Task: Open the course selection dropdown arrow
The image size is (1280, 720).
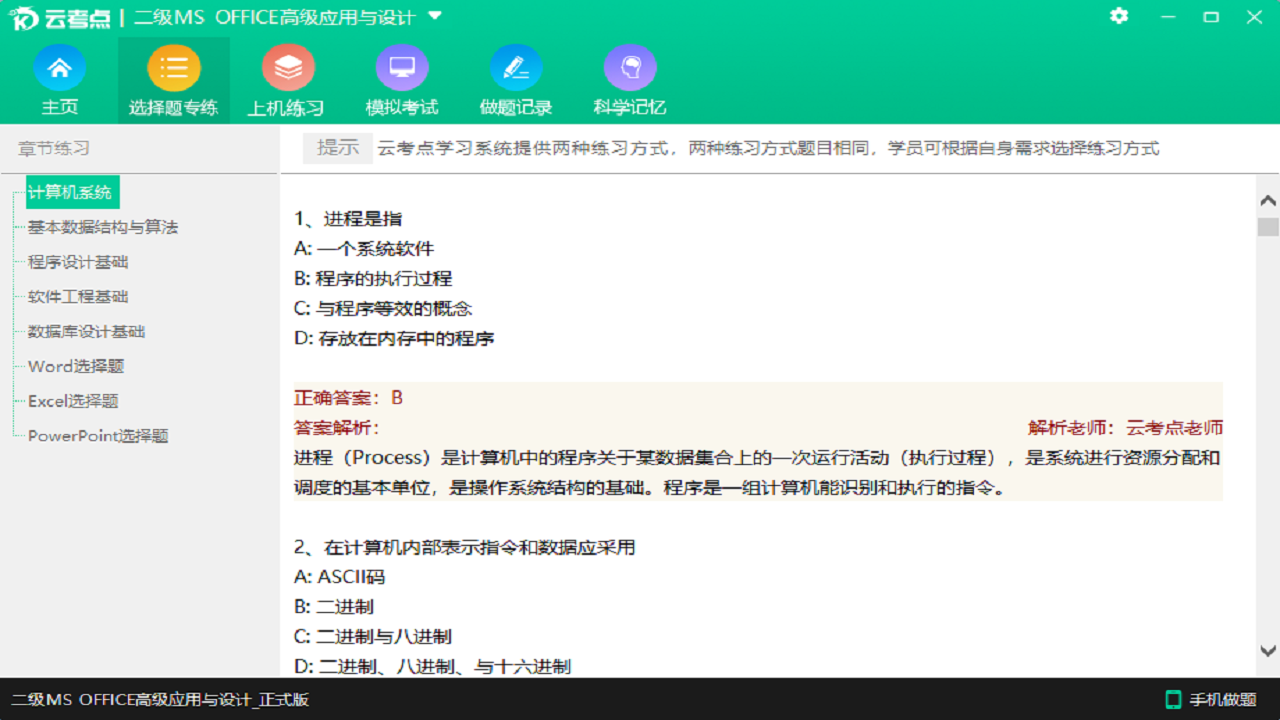Action: (434, 16)
